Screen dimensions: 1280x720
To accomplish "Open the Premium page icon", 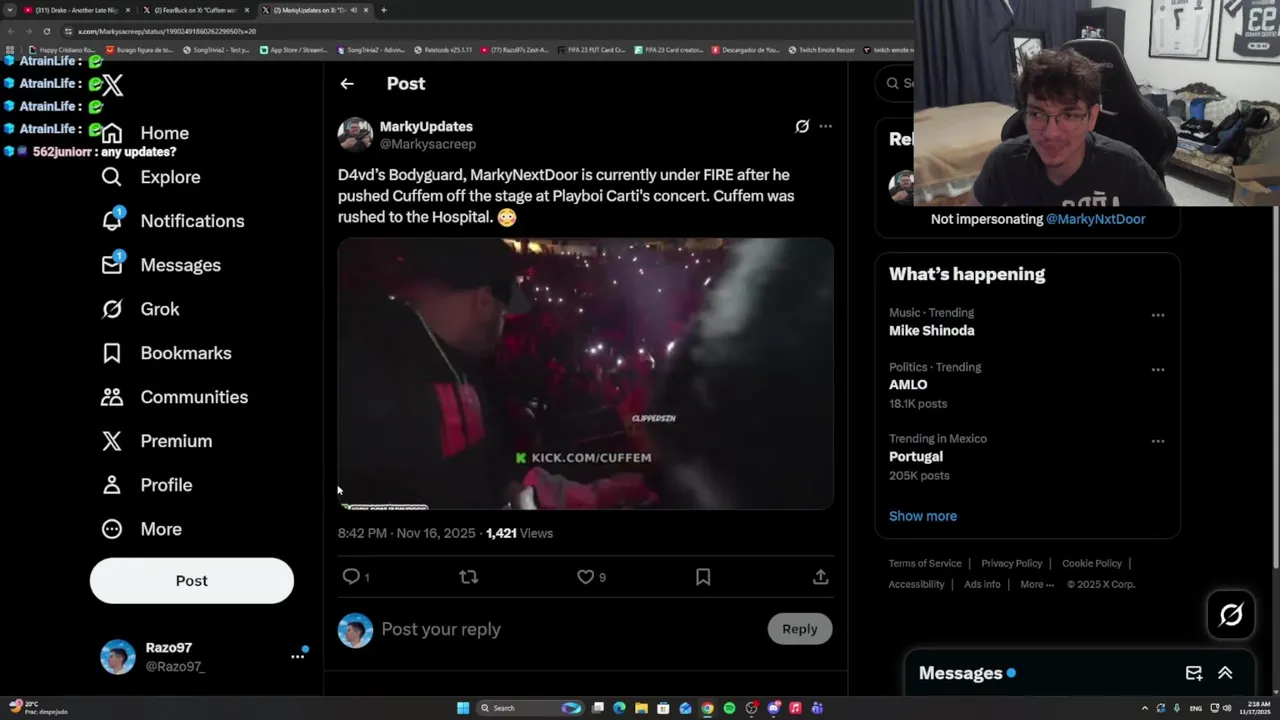I will tap(112, 441).
